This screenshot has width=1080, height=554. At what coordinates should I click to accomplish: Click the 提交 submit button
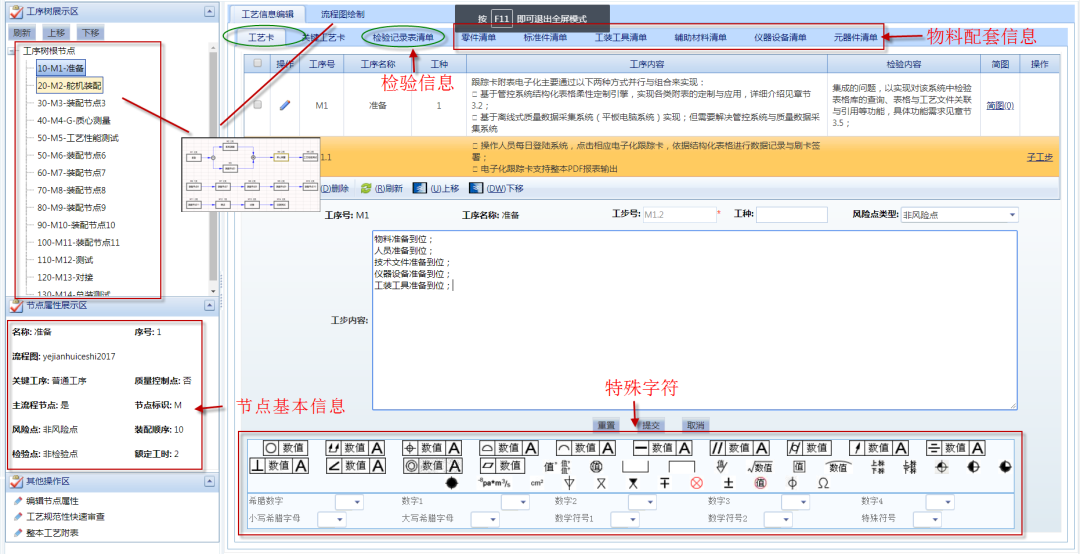650,425
